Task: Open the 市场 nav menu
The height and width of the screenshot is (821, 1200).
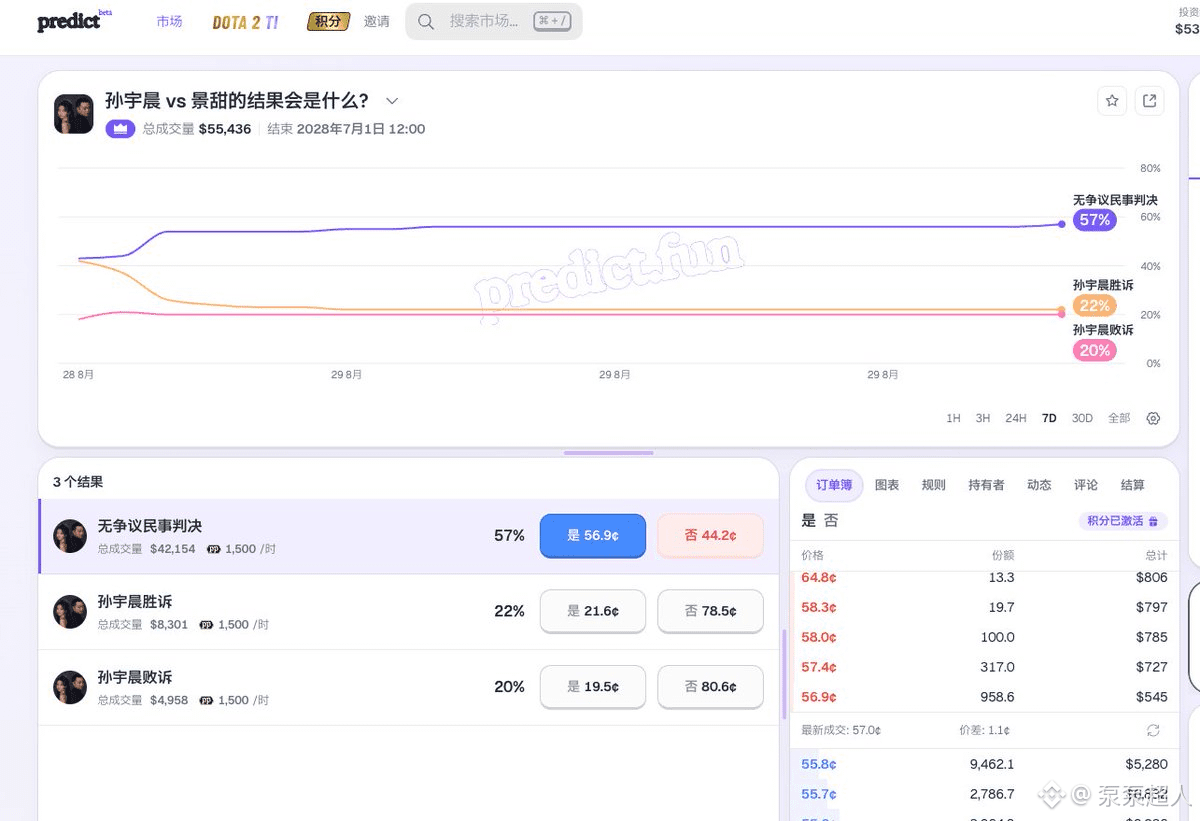Action: click(169, 21)
